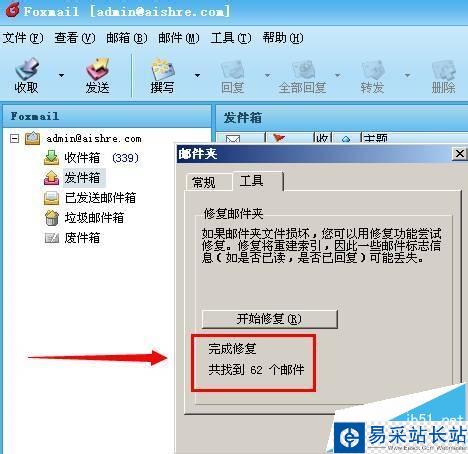
Task: Close the 邮件夹 dialog
Action: (459, 154)
